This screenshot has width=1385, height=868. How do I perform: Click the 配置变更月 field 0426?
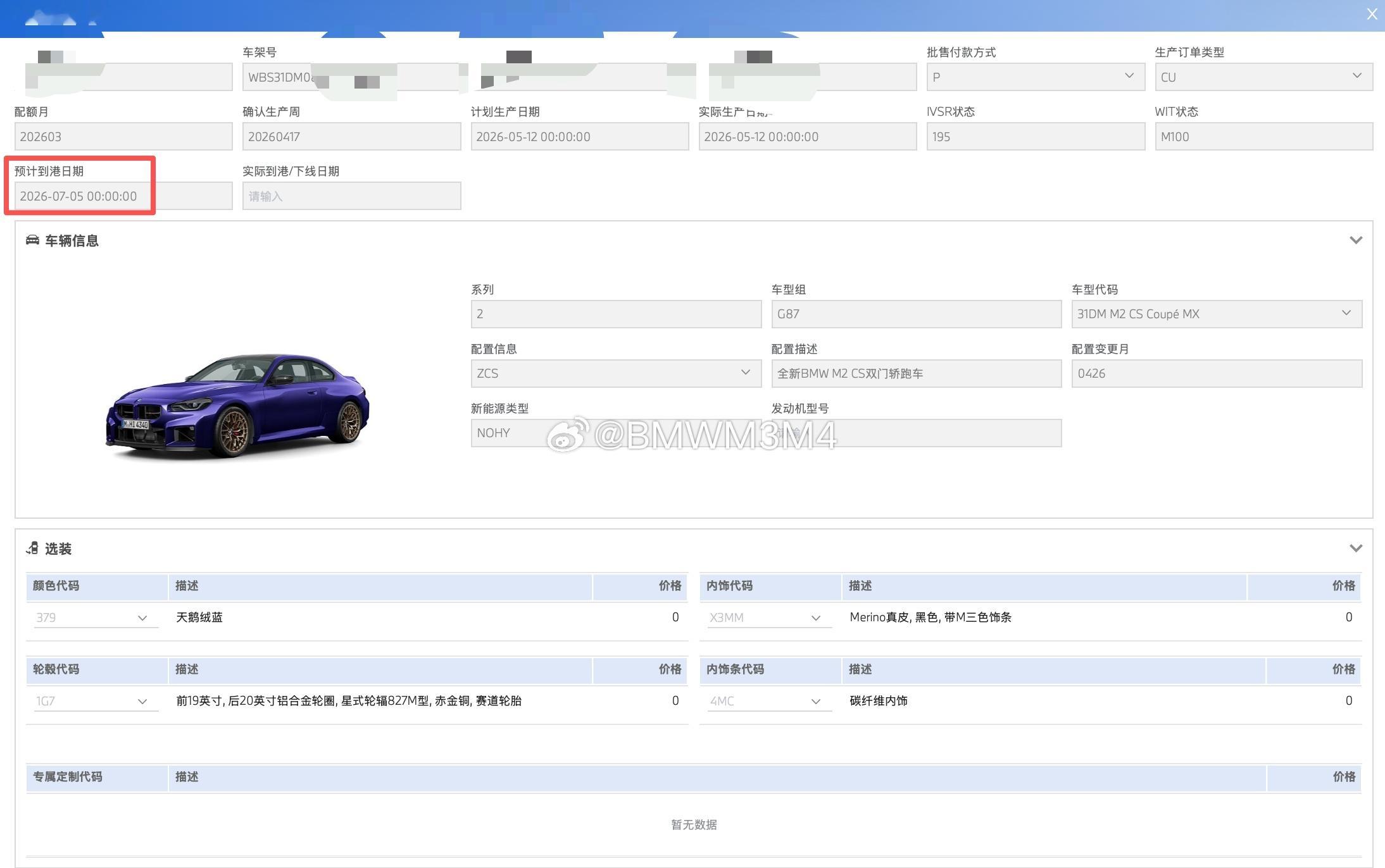[1217, 373]
